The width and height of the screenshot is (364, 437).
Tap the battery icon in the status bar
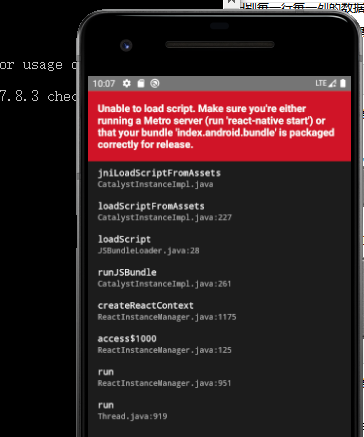[x=343, y=83]
